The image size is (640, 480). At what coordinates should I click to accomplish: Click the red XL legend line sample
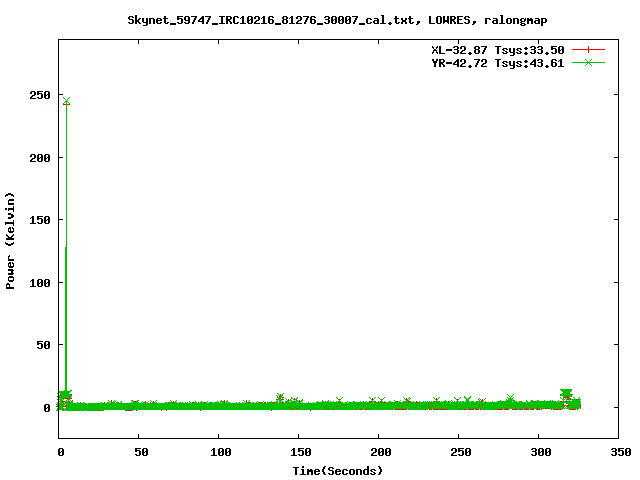588,50
